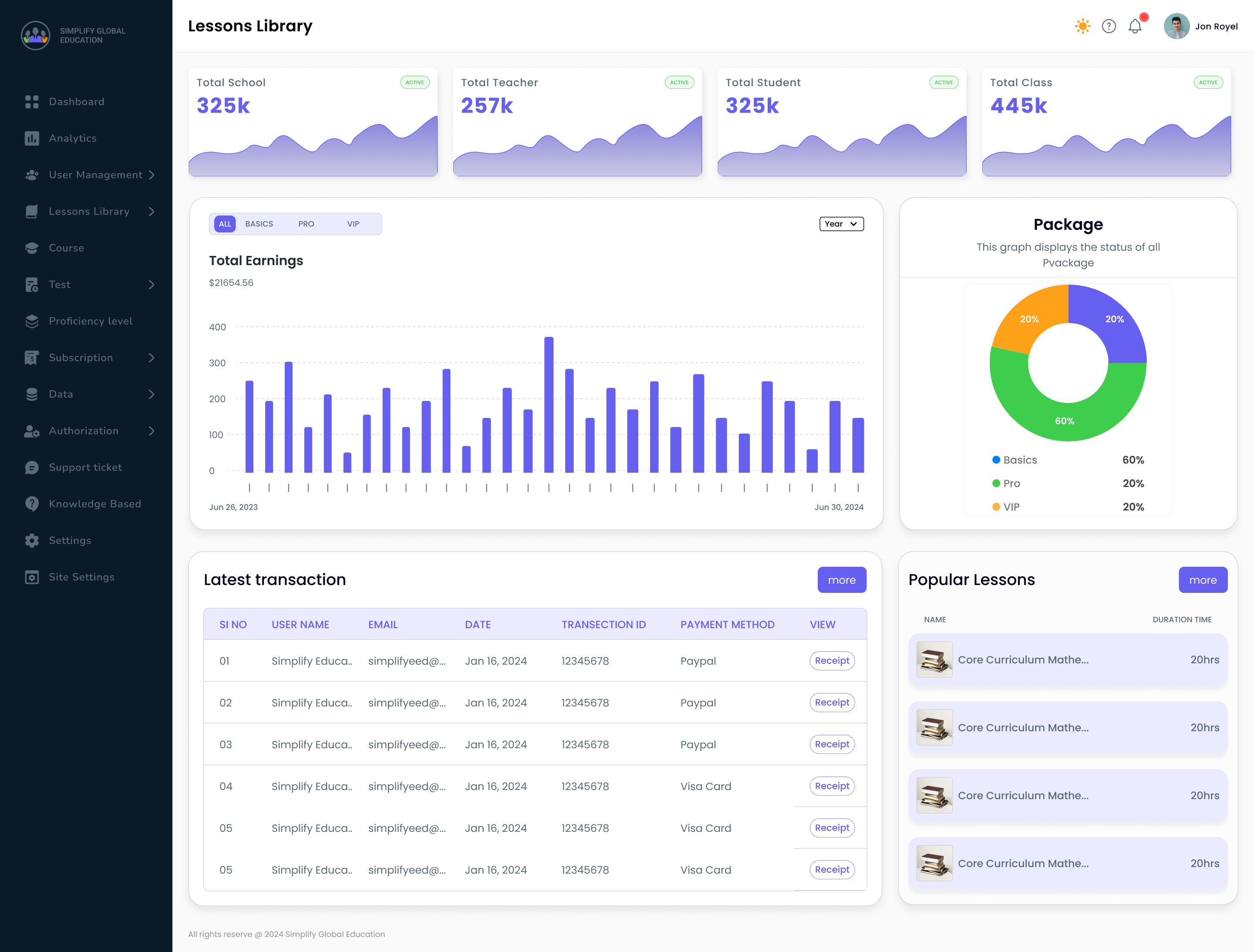Click the Proficiency level layers icon
The image size is (1254, 952).
point(32,321)
